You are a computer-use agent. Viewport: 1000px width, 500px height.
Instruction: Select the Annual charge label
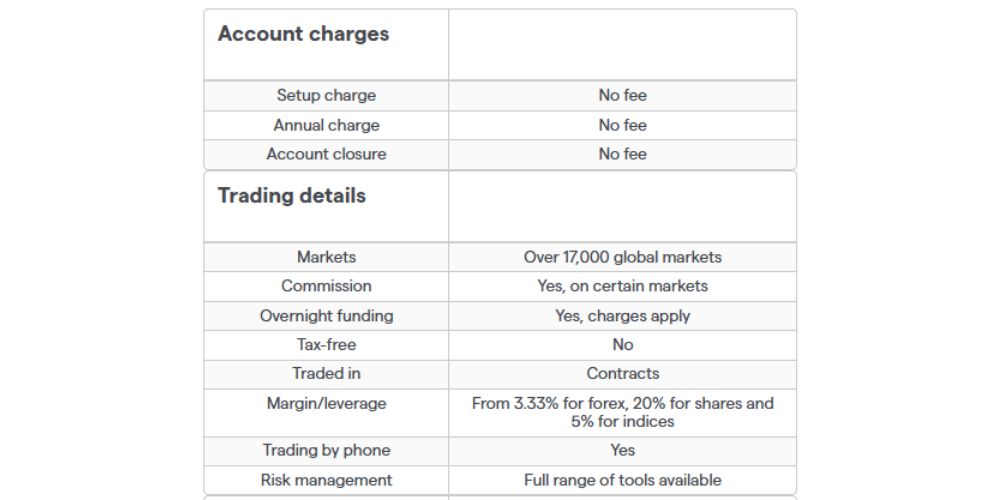[x=326, y=125]
